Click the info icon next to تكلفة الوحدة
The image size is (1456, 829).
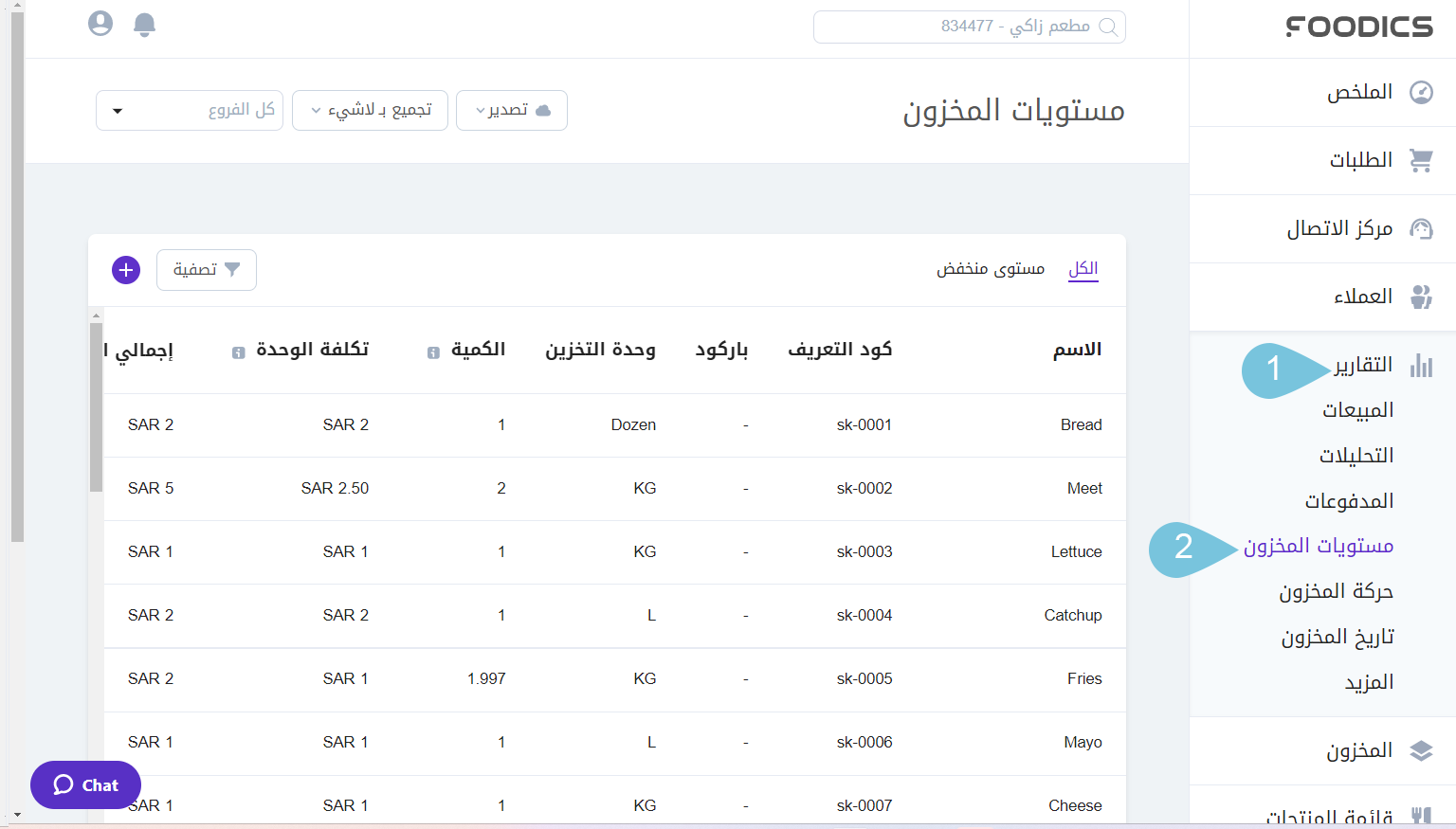239,352
